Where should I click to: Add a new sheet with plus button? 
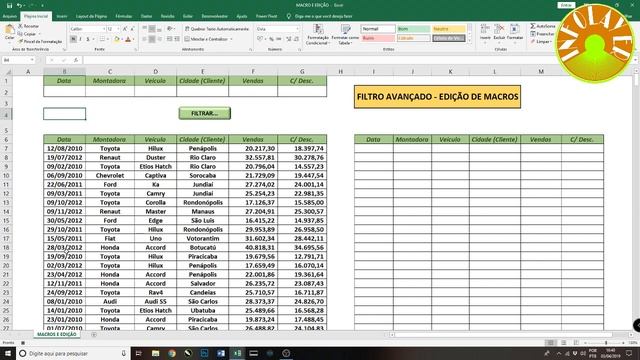pos(94,335)
